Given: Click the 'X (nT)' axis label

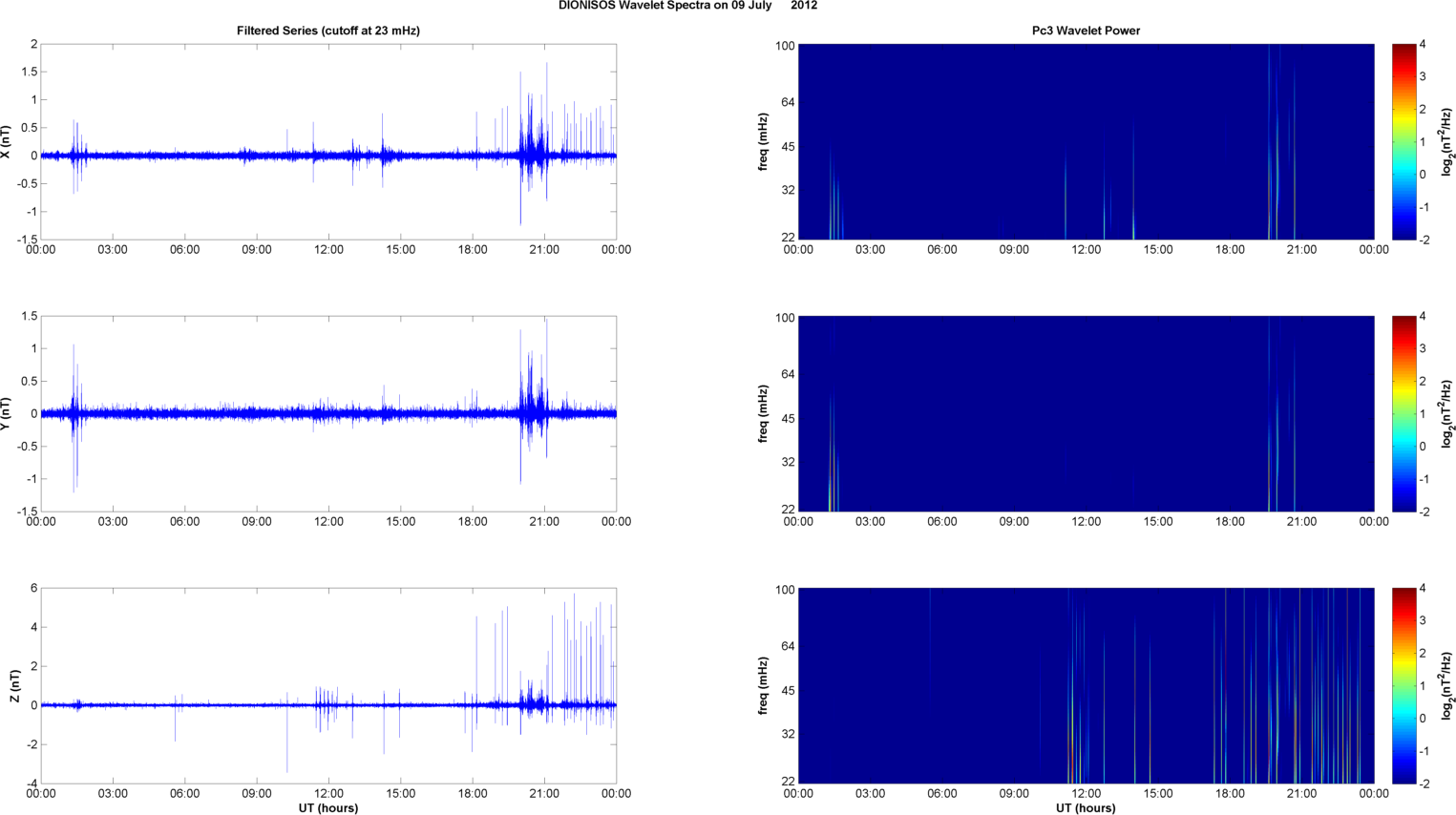Looking at the screenshot, I should click(7, 142).
